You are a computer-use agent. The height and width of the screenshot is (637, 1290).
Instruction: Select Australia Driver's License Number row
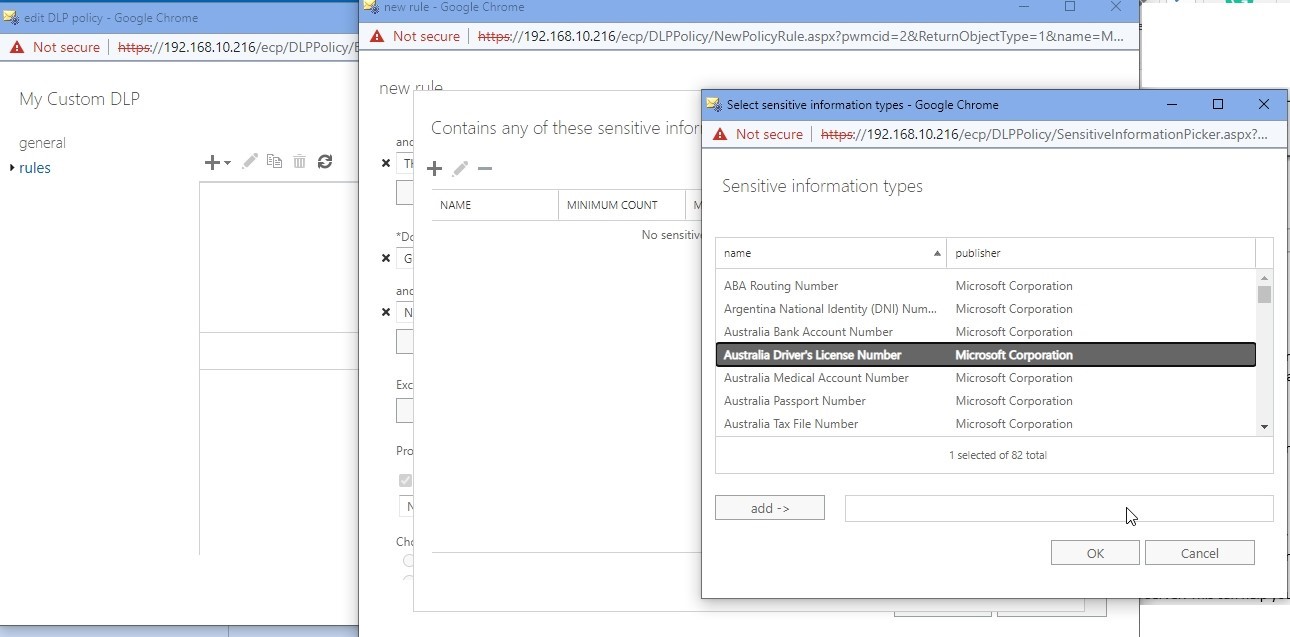tap(986, 355)
